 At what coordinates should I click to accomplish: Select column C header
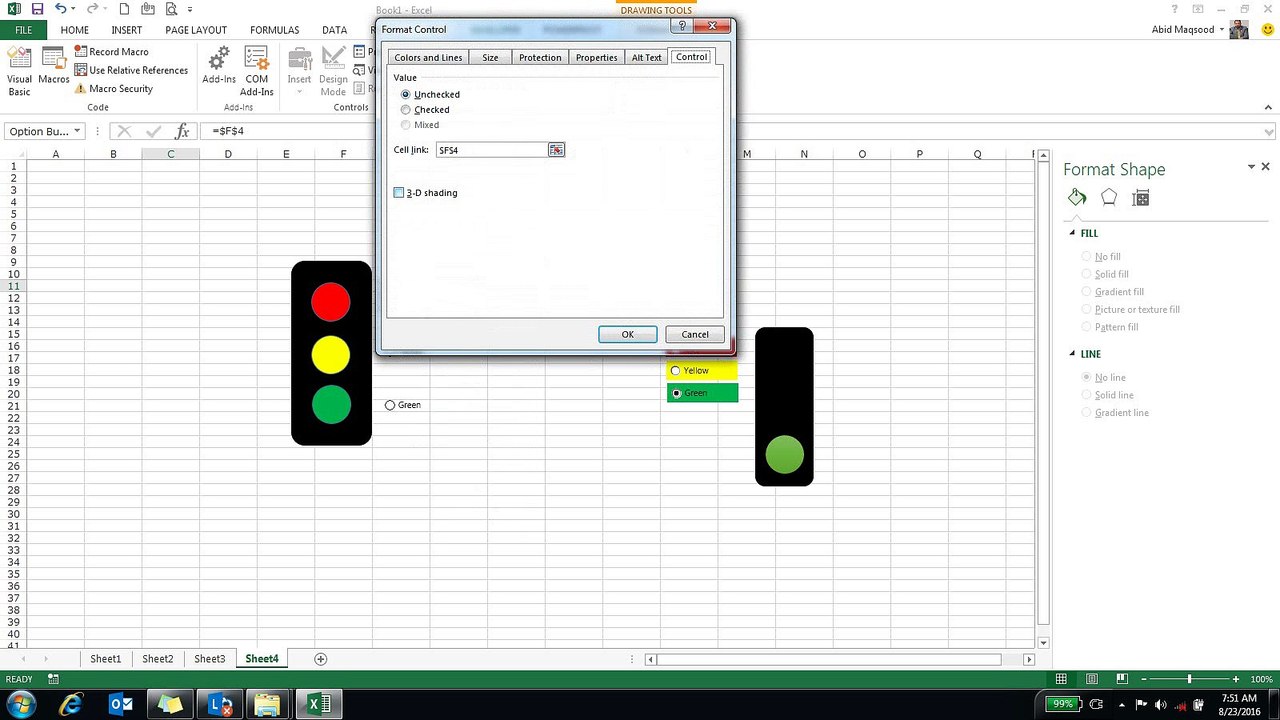pyautogui.click(x=170, y=154)
